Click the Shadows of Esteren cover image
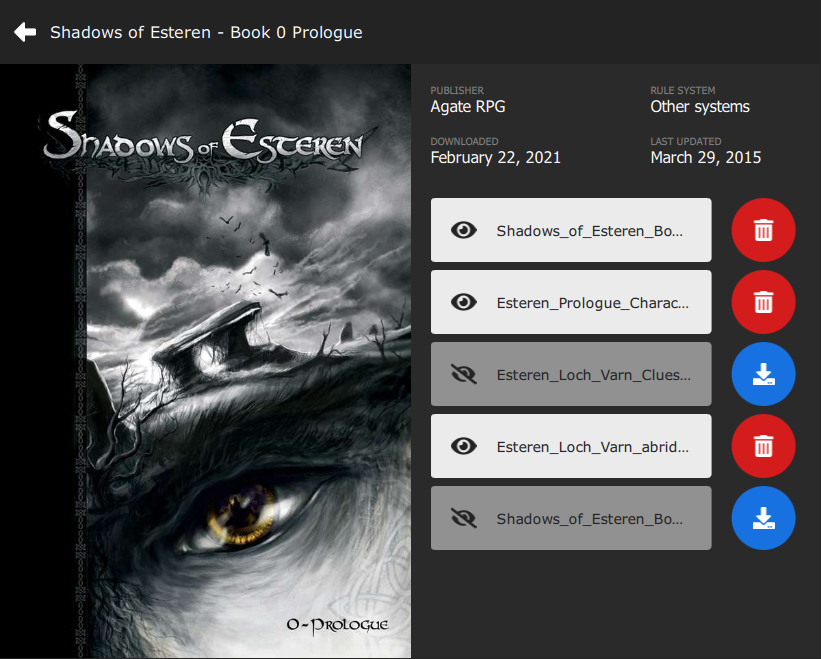Screen dimensions: 821x659 pos(205,361)
